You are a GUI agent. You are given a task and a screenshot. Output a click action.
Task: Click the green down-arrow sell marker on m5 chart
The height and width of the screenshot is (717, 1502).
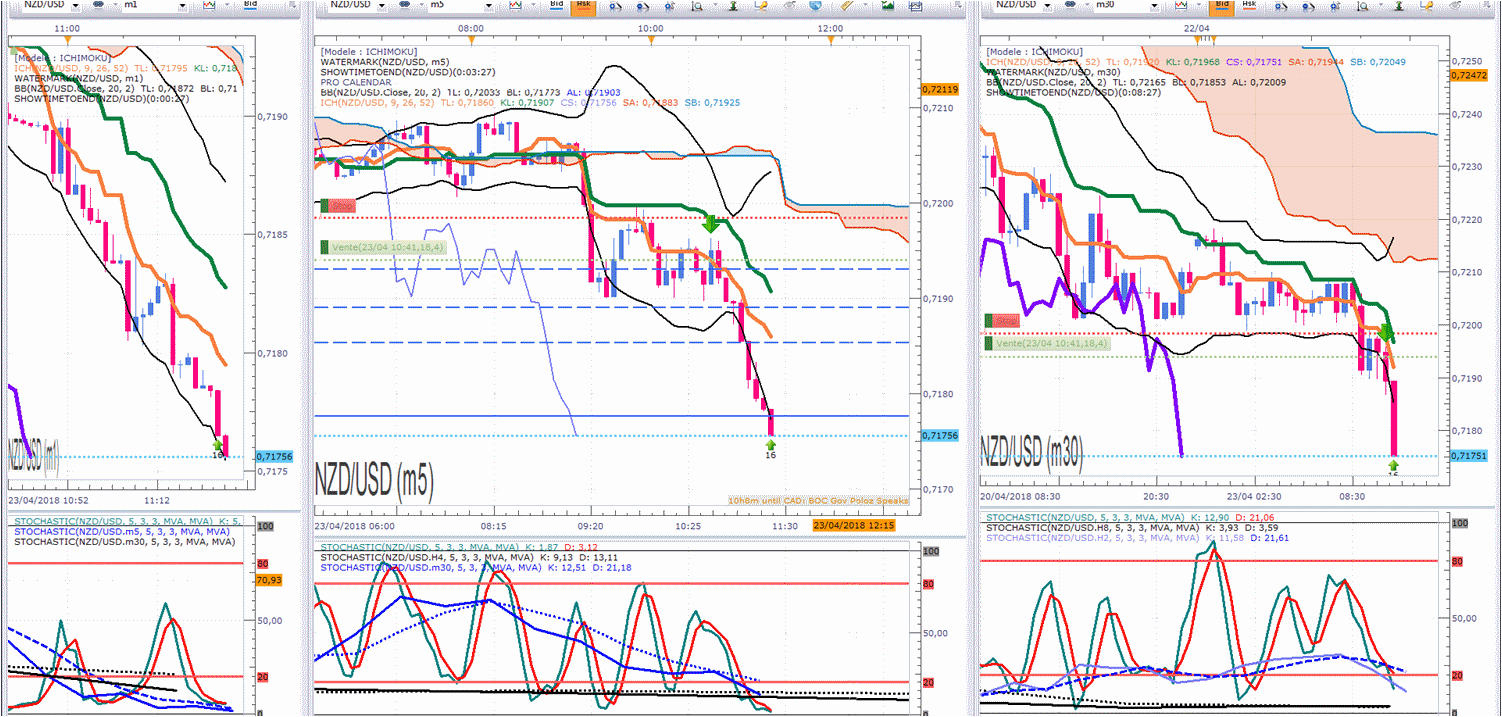pyautogui.click(x=711, y=223)
